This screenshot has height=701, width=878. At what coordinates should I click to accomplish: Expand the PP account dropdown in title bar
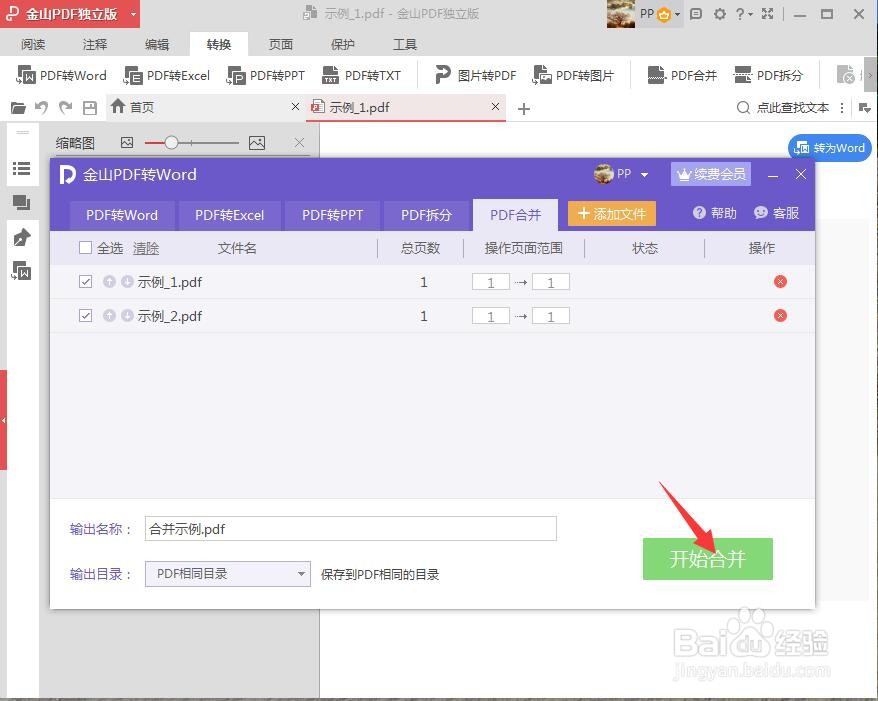pos(677,14)
